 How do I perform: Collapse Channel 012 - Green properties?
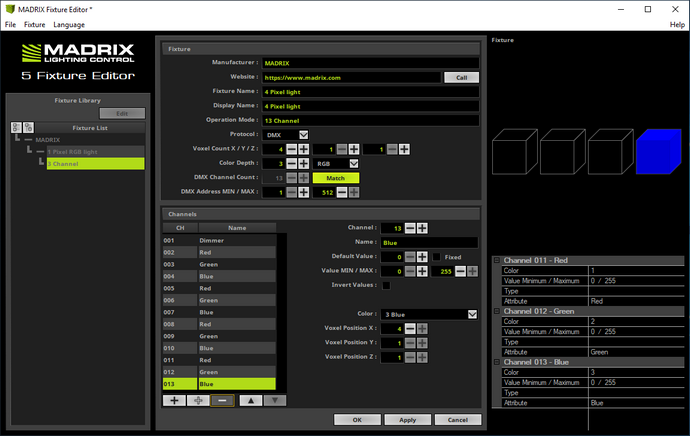[497, 311]
